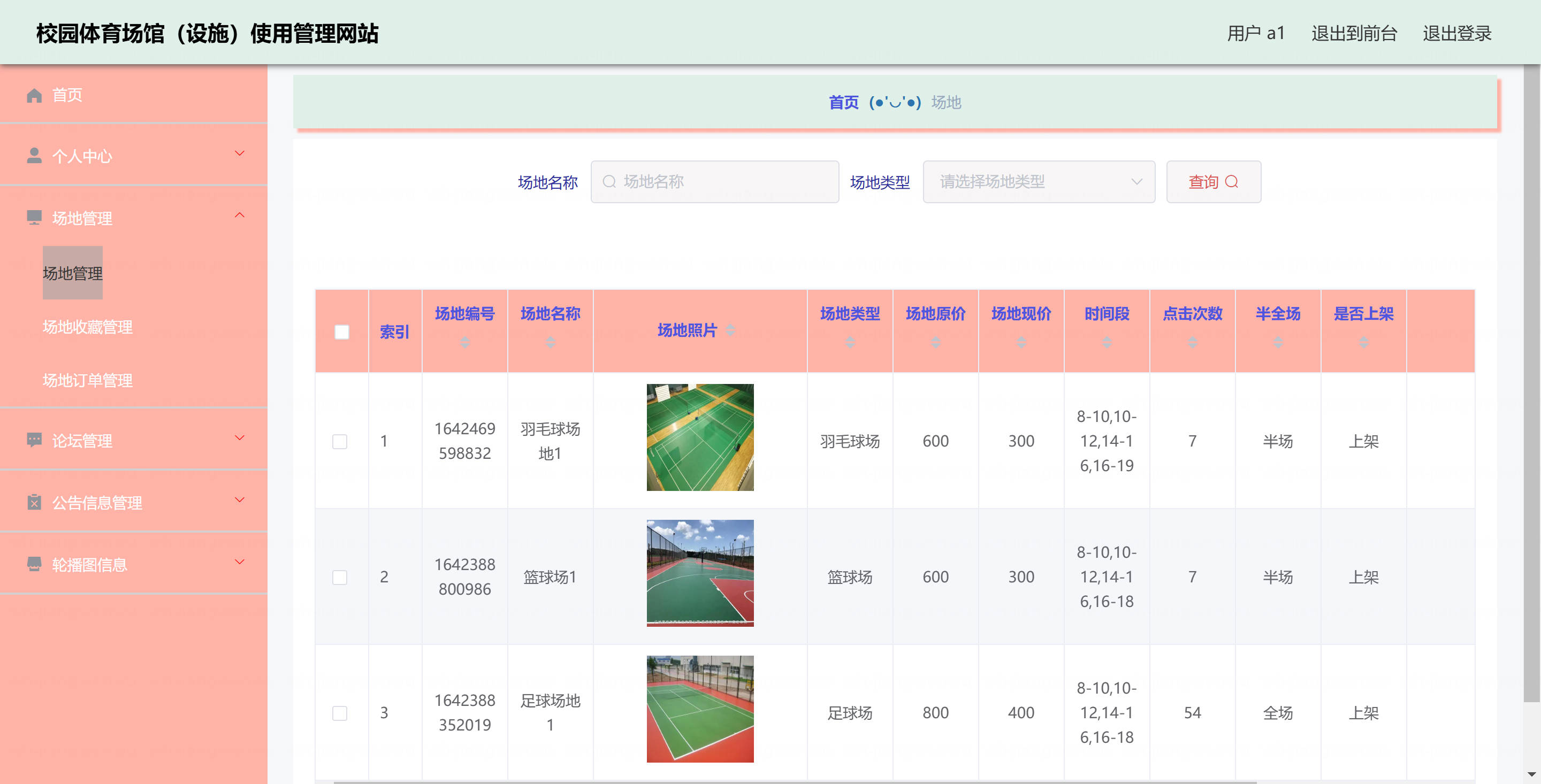Click the 索引 column header
This screenshot has width=1541, height=784.
click(x=394, y=331)
